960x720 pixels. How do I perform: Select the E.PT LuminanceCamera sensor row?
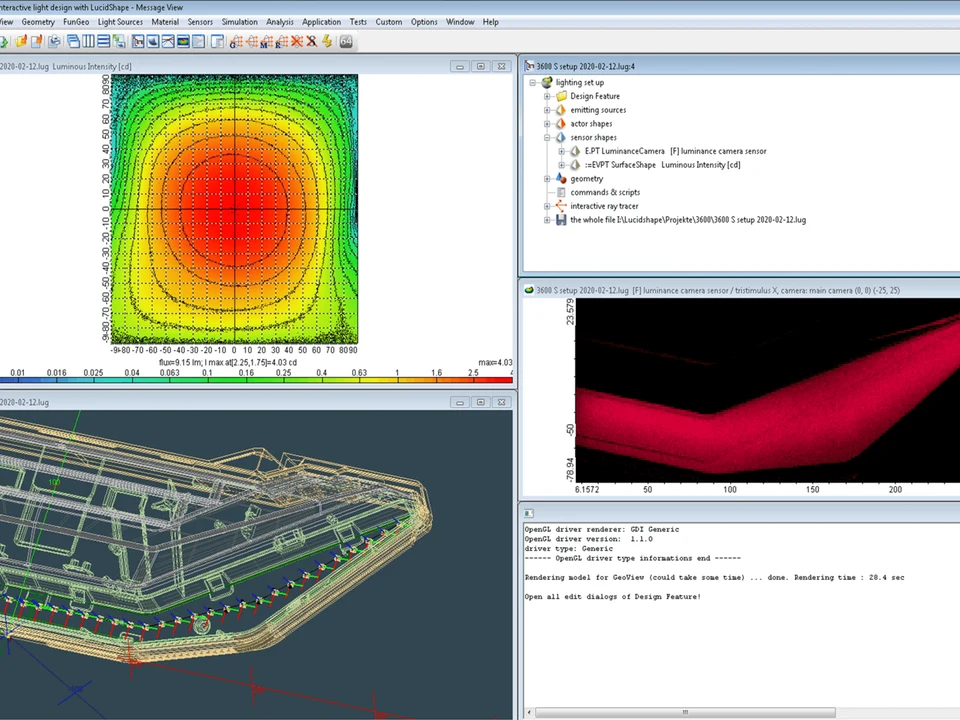click(x=675, y=151)
